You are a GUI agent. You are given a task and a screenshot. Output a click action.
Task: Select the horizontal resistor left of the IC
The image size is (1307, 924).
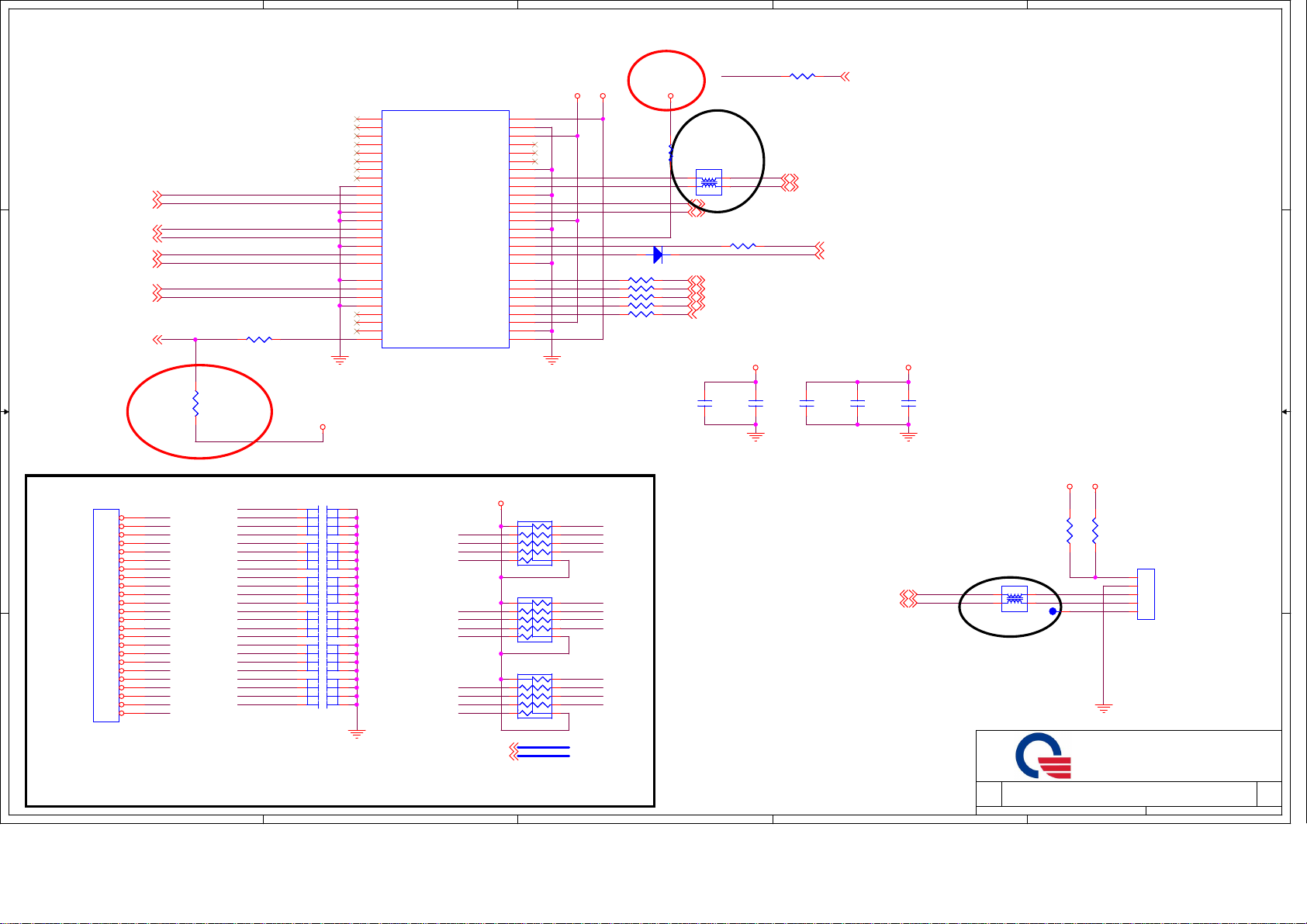pos(259,339)
